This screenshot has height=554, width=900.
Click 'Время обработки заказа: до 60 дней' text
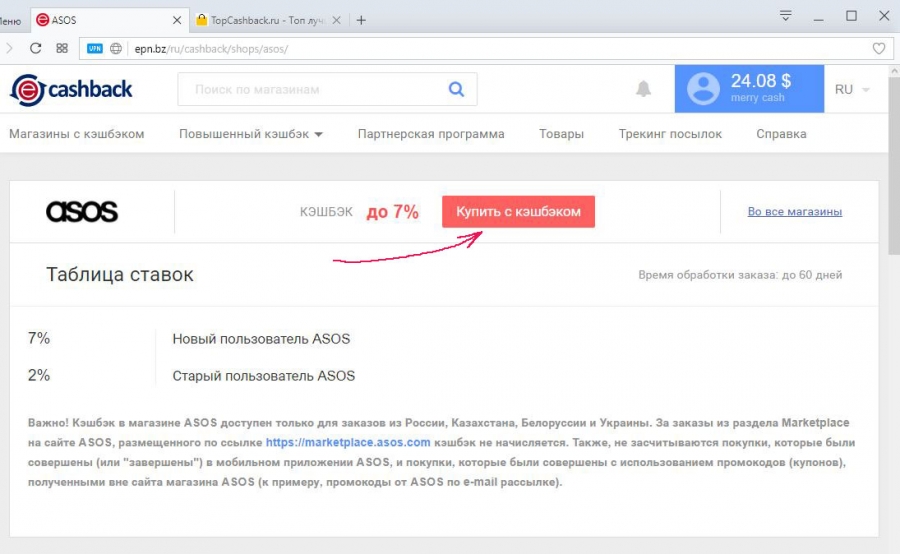pos(740,275)
